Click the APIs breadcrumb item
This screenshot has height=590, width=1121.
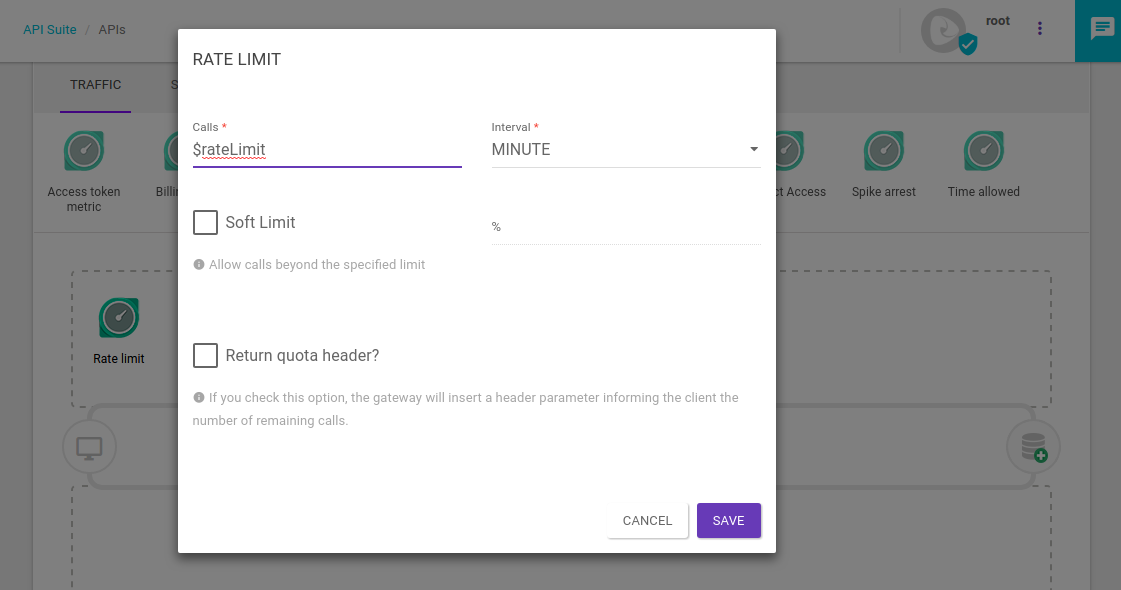point(112,30)
